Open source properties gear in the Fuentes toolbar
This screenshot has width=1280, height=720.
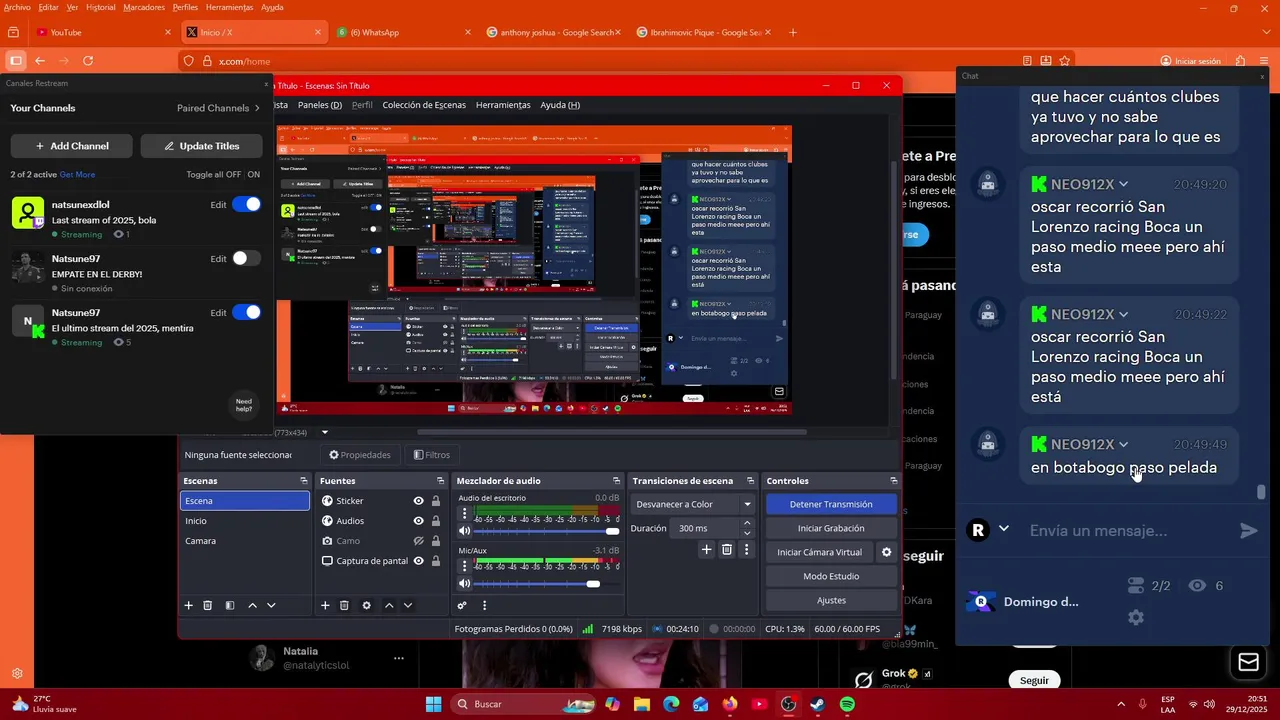(x=366, y=605)
